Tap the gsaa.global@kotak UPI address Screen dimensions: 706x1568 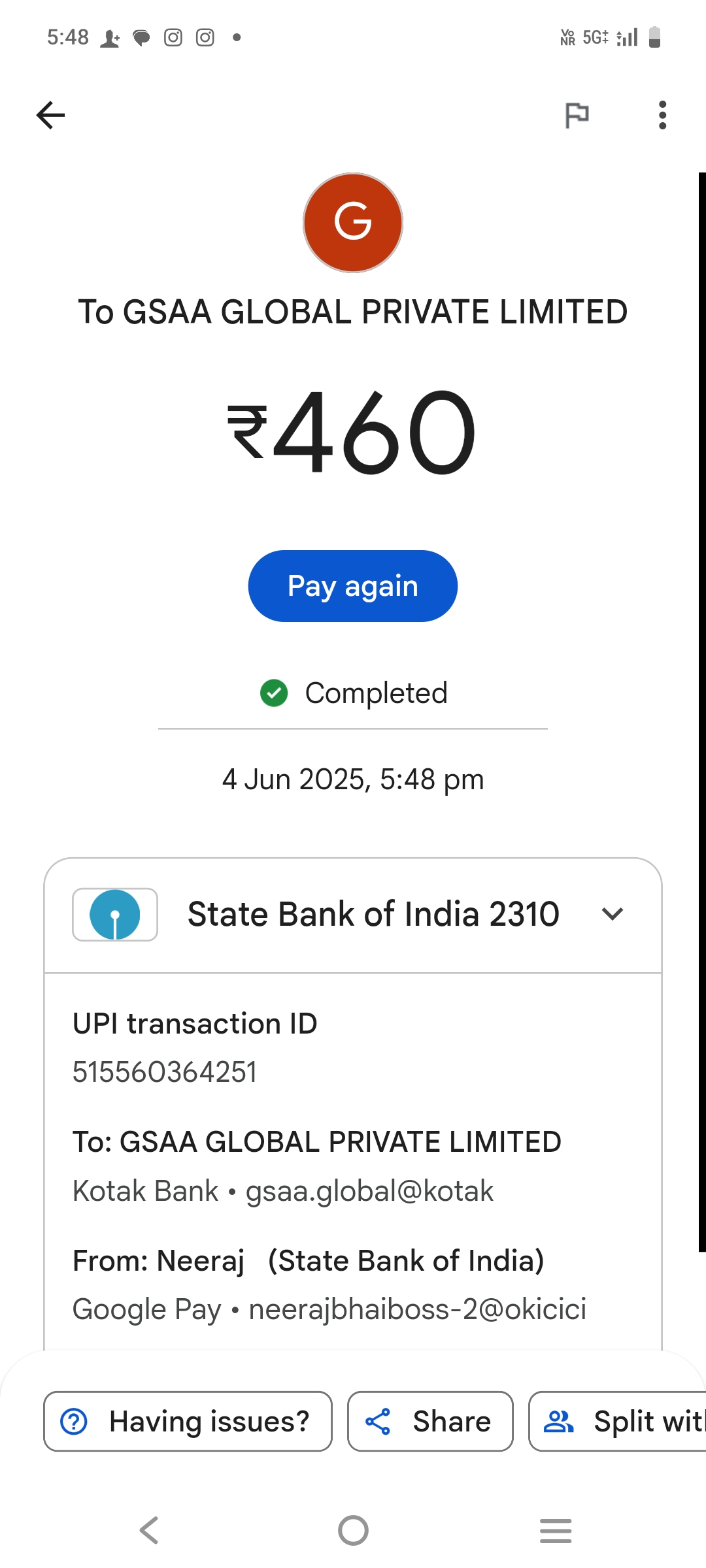(369, 1191)
